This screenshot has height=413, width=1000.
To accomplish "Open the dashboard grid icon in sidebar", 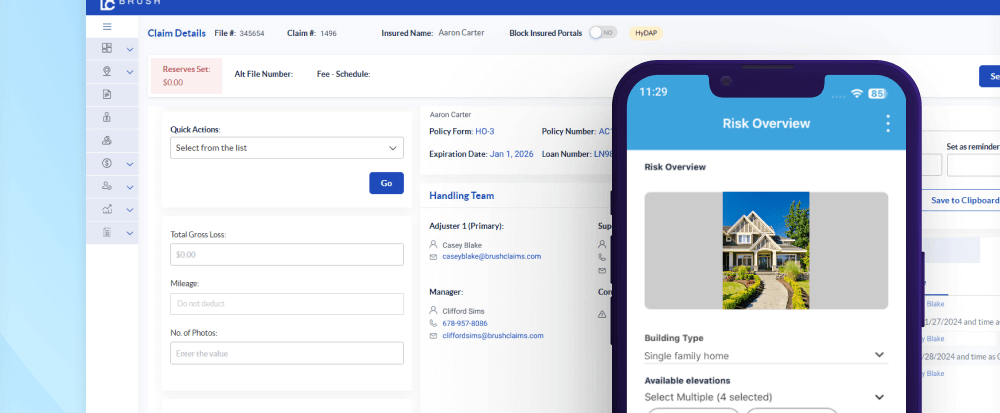I will click(x=107, y=48).
